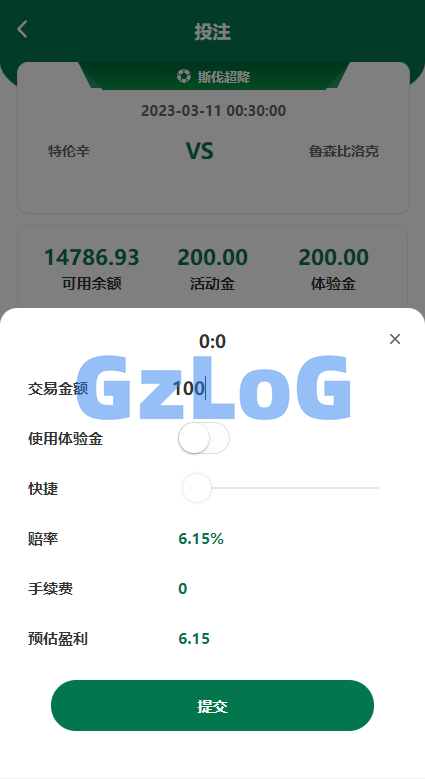Click the 体验金 200.00 amount
The width and height of the screenshot is (425, 779).
pos(334,257)
